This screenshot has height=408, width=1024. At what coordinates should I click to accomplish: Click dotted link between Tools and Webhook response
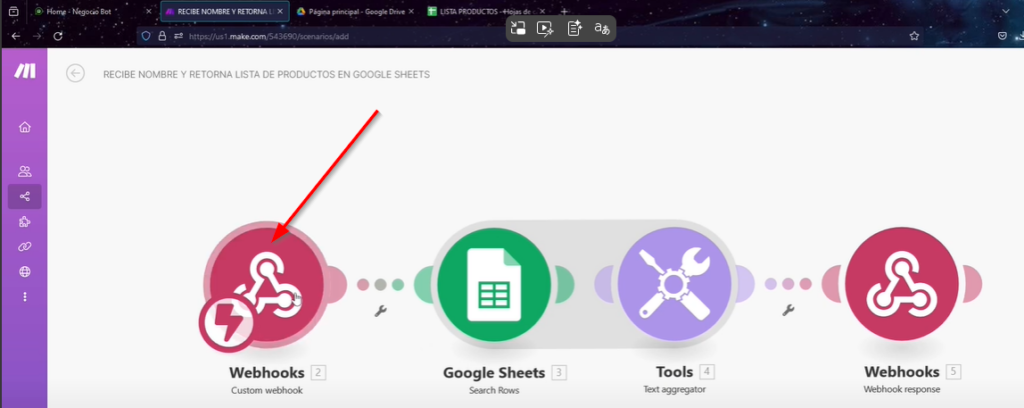[x=788, y=284]
